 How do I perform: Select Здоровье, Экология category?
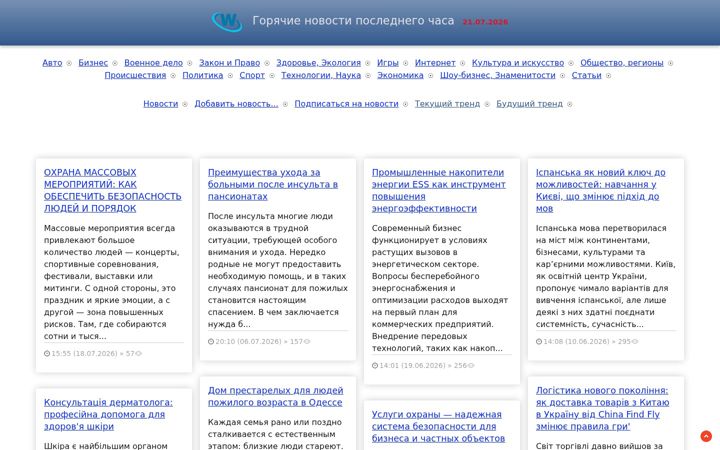318,63
